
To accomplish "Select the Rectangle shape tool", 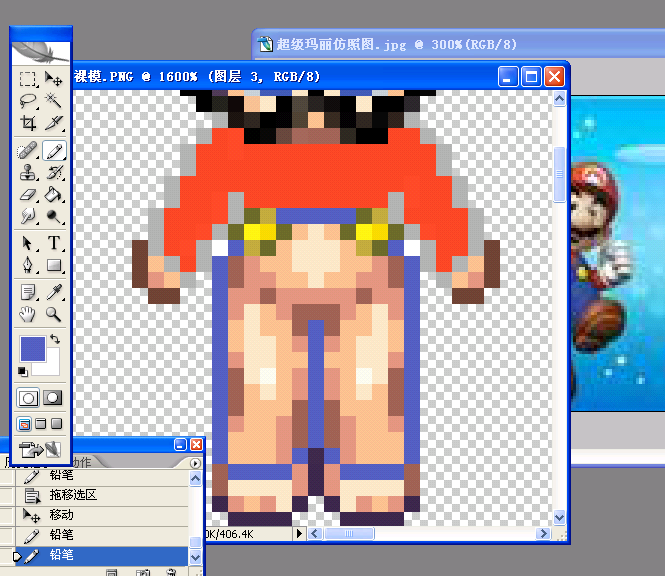I will click(54, 266).
